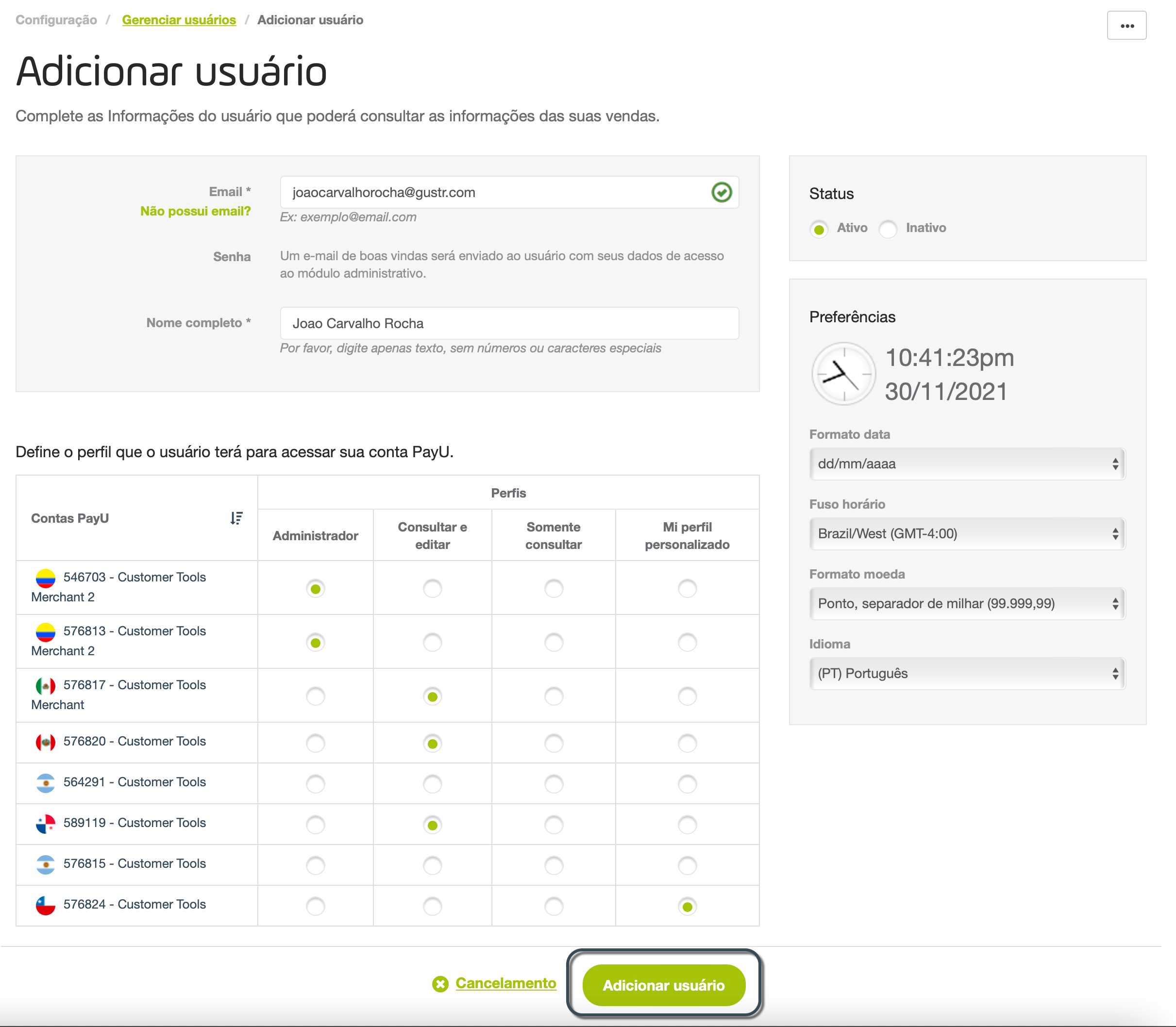Click the flag icon for account 546703
The height and width of the screenshot is (1027, 1176).
(x=45, y=578)
